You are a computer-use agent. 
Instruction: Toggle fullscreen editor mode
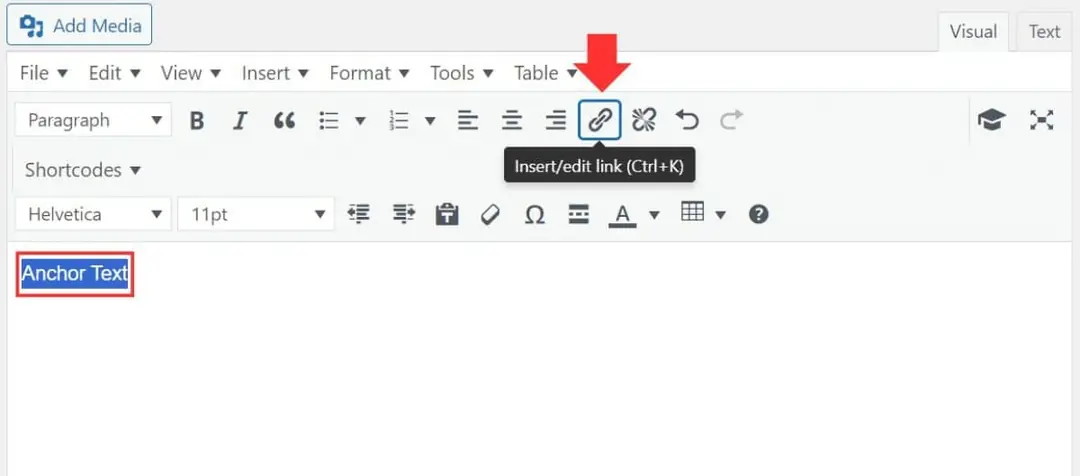[1042, 121]
